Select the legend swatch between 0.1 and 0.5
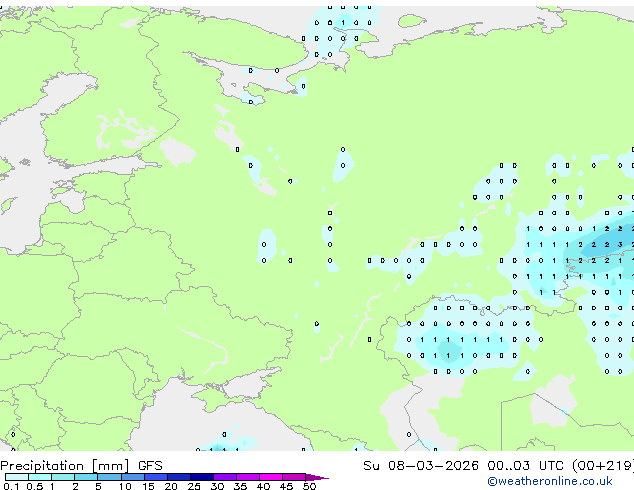The width and height of the screenshot is (634, 490). pos(17,477)
